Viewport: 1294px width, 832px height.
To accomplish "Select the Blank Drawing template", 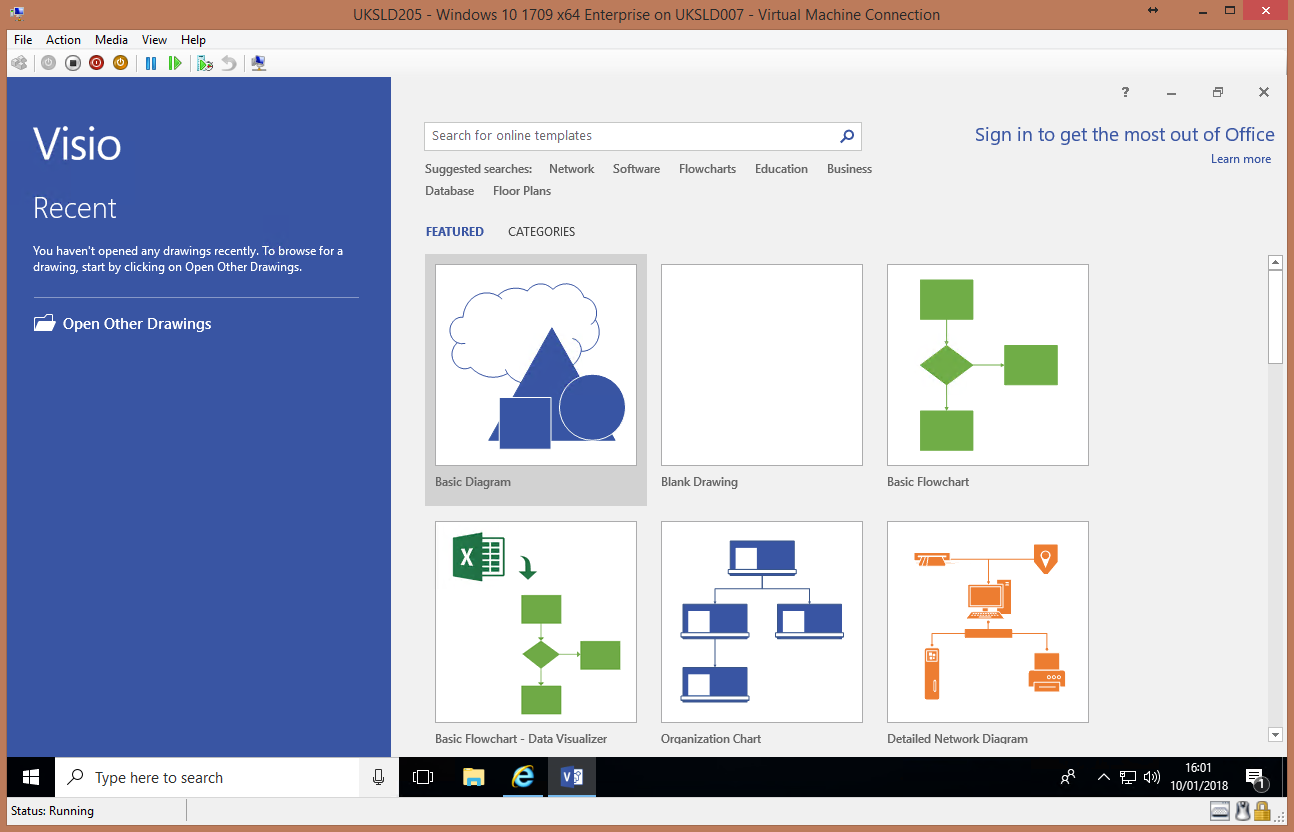I will (x=762, y=379).
